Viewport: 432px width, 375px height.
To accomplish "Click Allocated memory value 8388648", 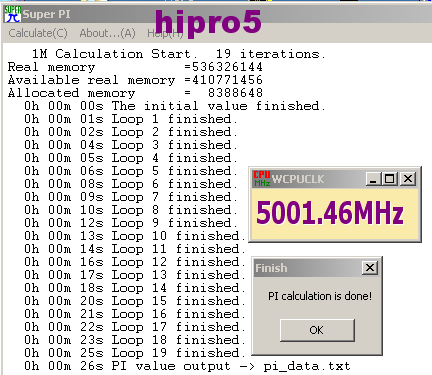I will tap(235, 93).
